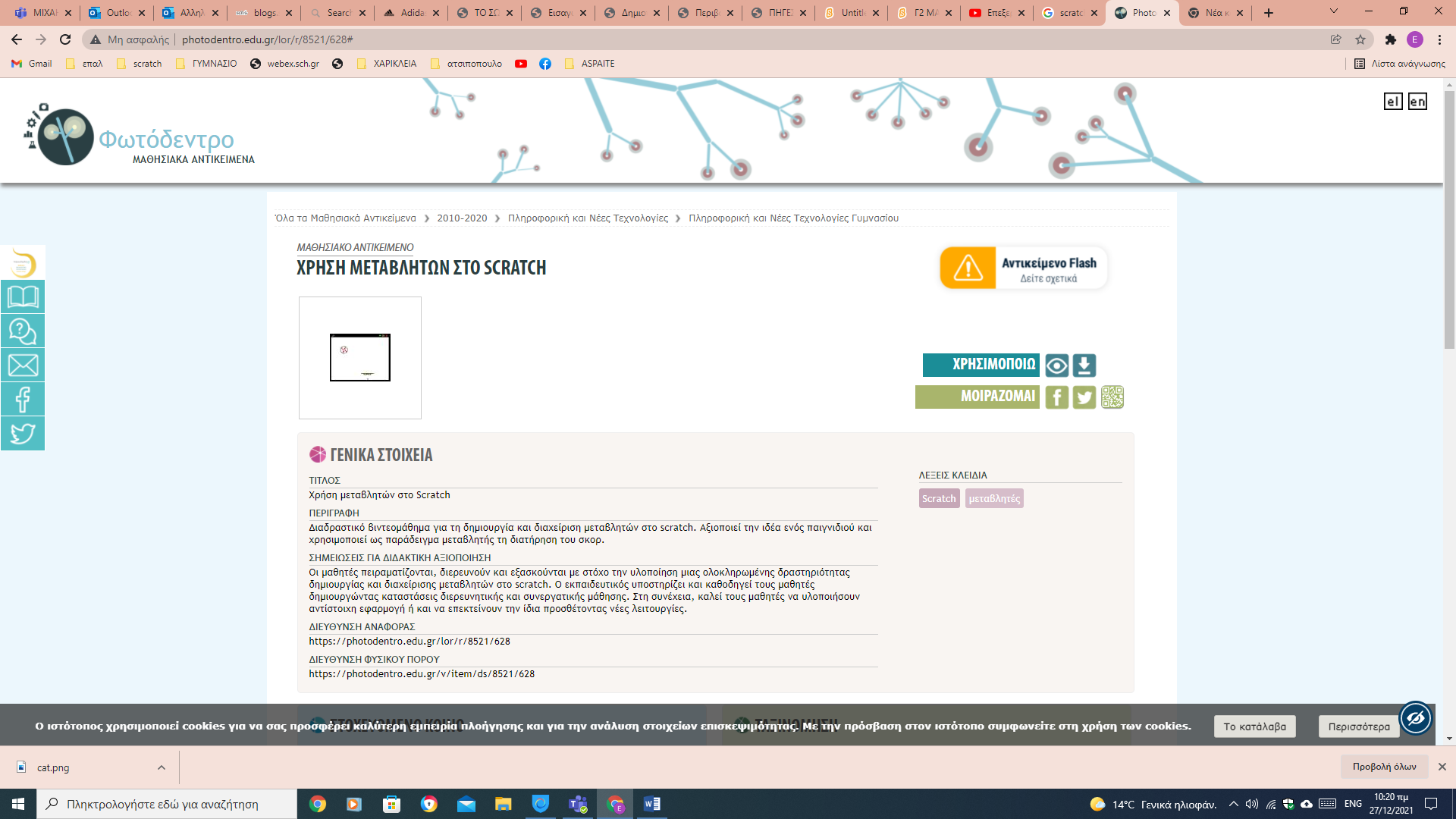Switch to the Adidas tab
Viewport: 1456px width, 819px height.
pos(410,13)
